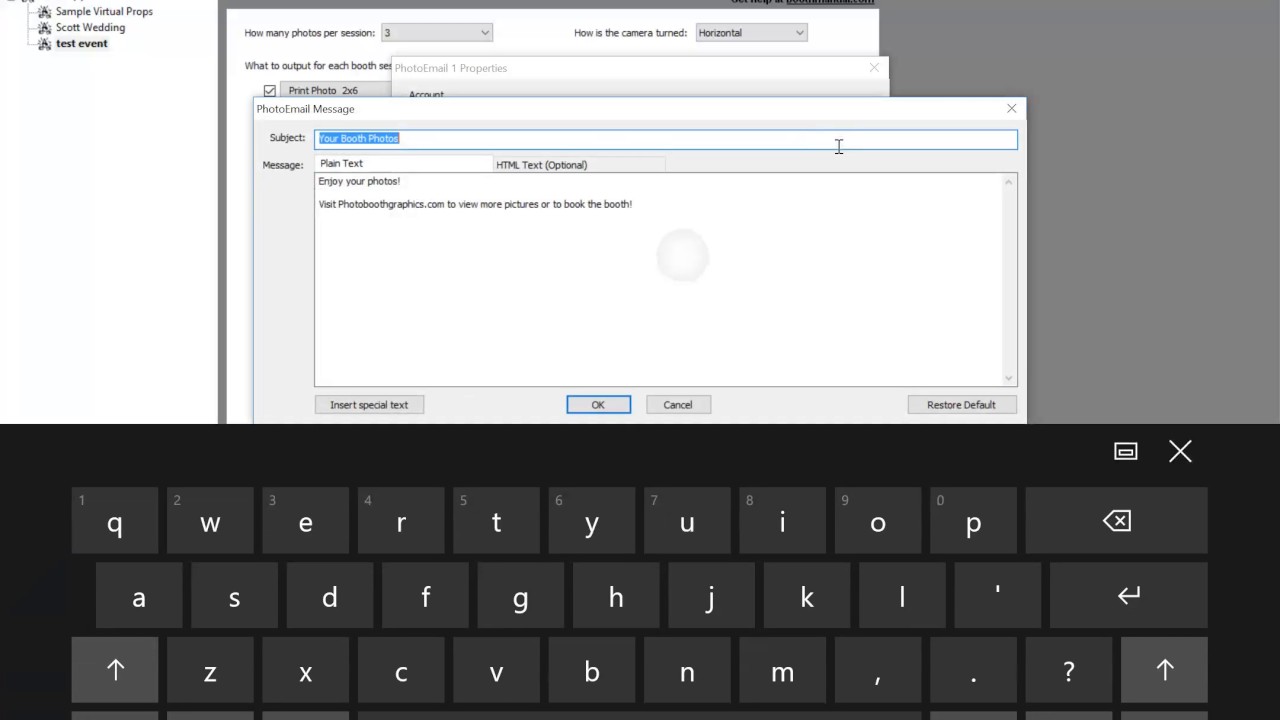Tap the r key
Viewport: 1280px width, 720px height.
[x=401, y=521]
